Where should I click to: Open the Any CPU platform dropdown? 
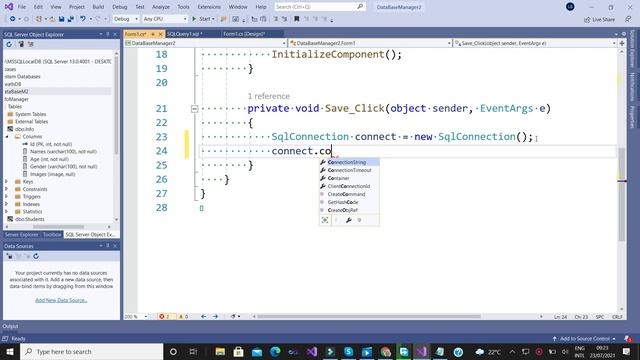pos(165,19)
